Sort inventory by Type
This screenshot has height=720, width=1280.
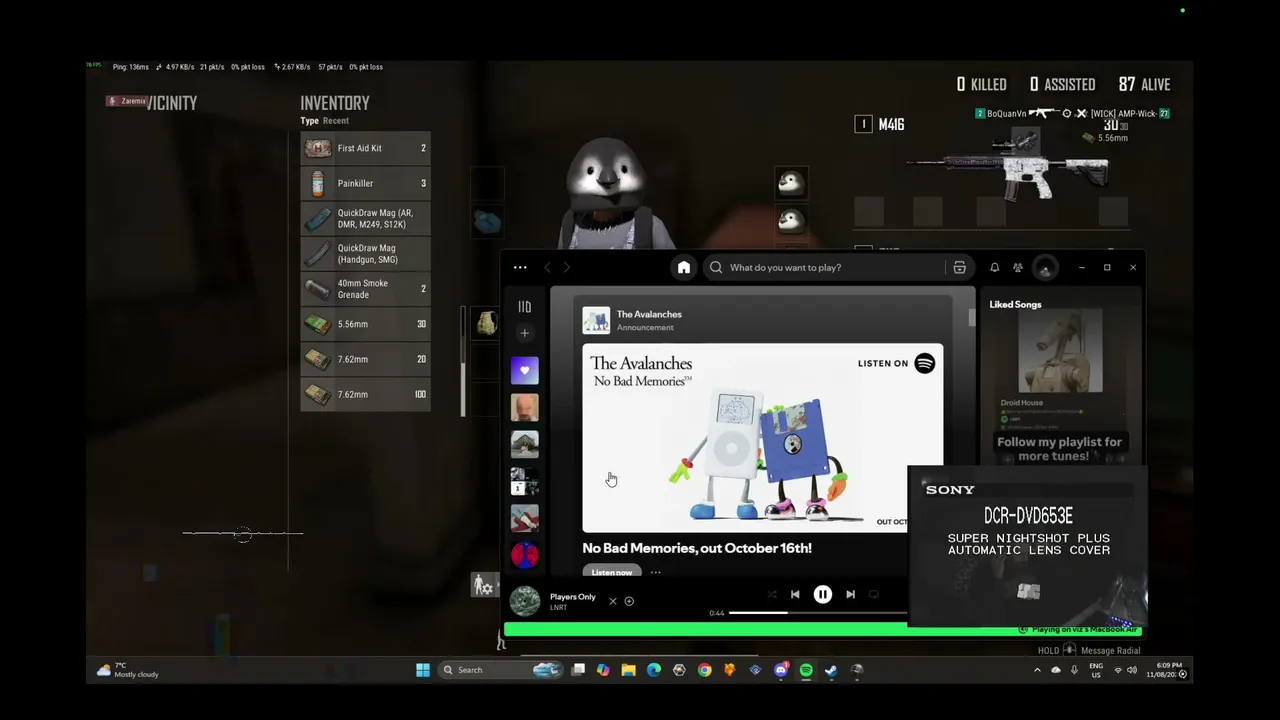(x=309, y=121)
